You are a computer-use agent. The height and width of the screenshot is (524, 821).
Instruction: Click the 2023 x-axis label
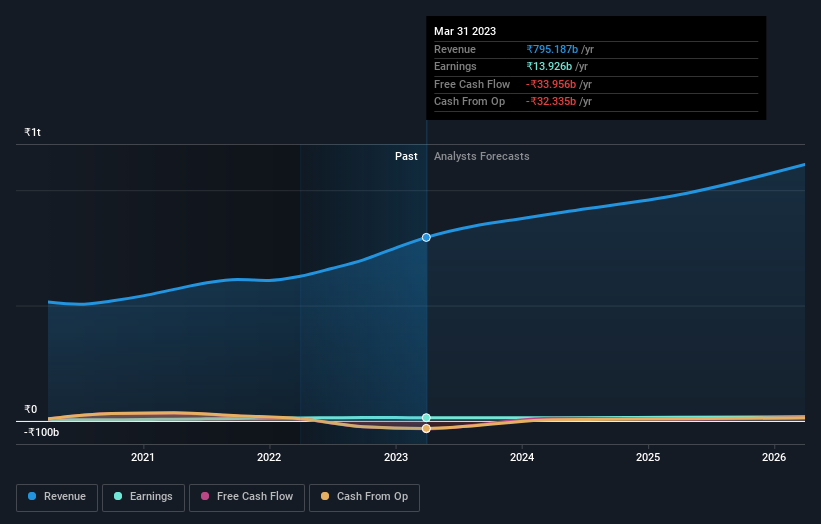tap(396, 458)
